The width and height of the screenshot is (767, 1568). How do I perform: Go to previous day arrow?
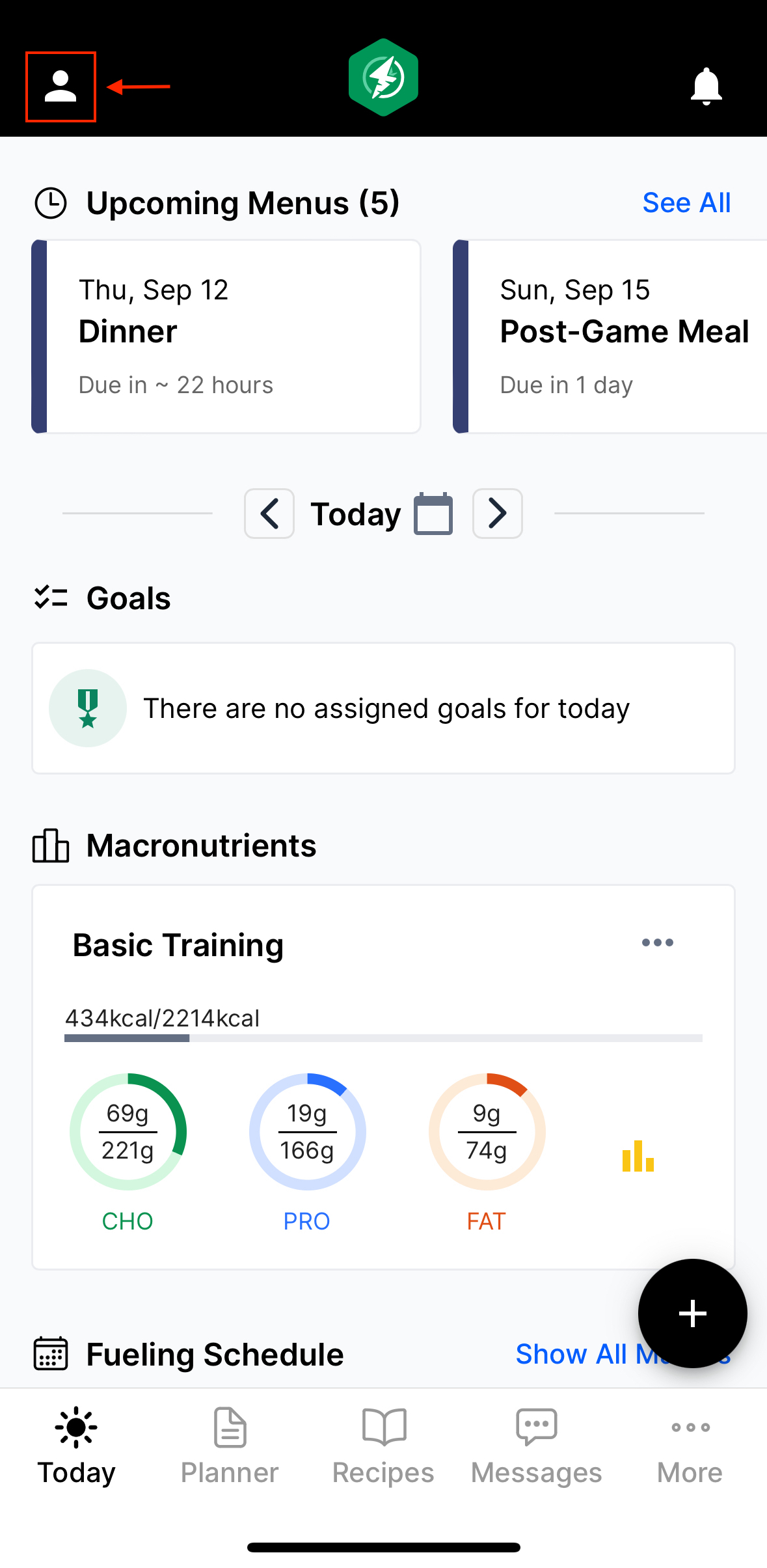pyautogui.click(x=269, y=514)
